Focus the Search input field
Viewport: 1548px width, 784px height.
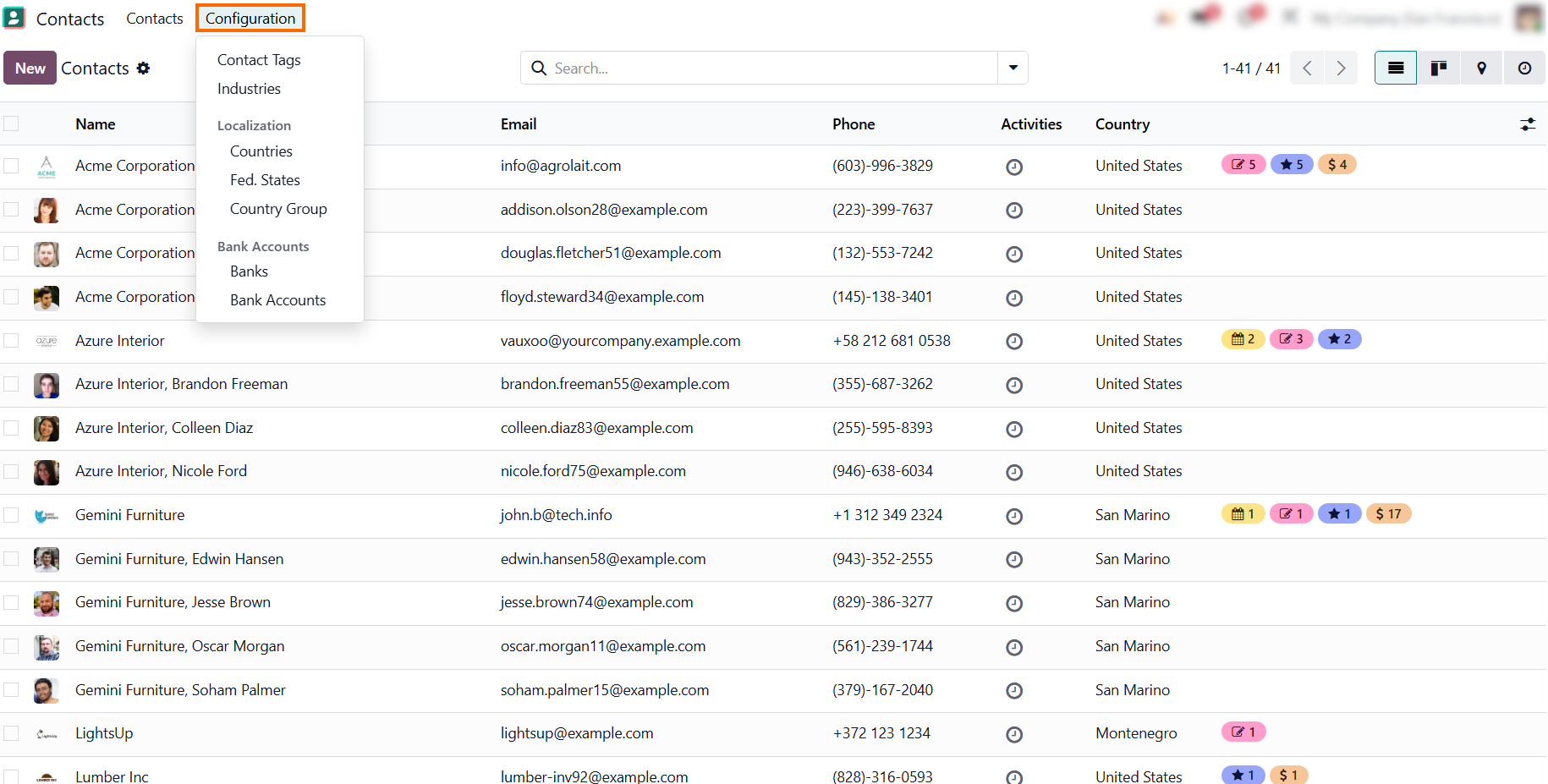pyautogui.click(x=774, y=68)
